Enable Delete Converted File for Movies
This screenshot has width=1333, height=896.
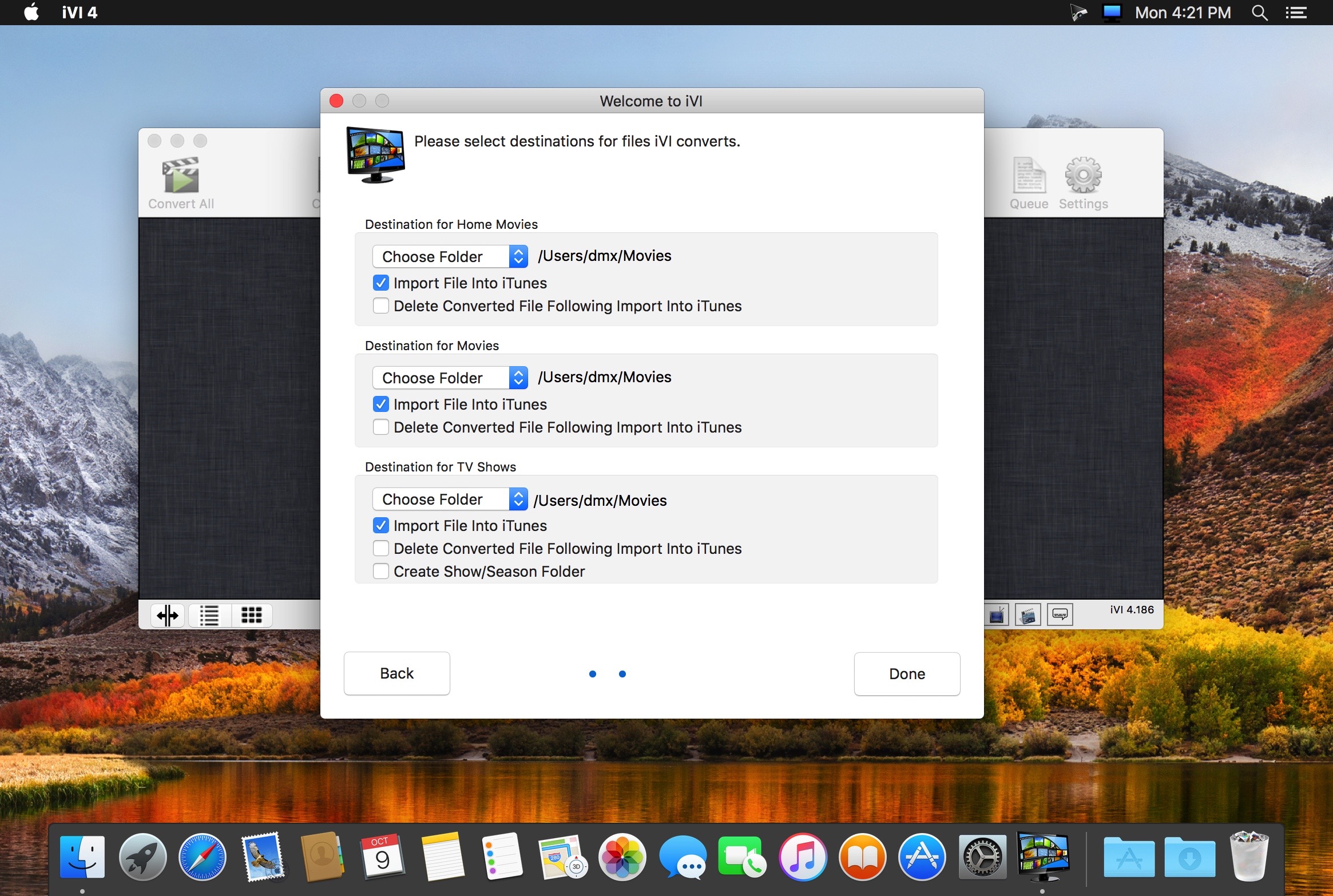[x=381, y=427]
